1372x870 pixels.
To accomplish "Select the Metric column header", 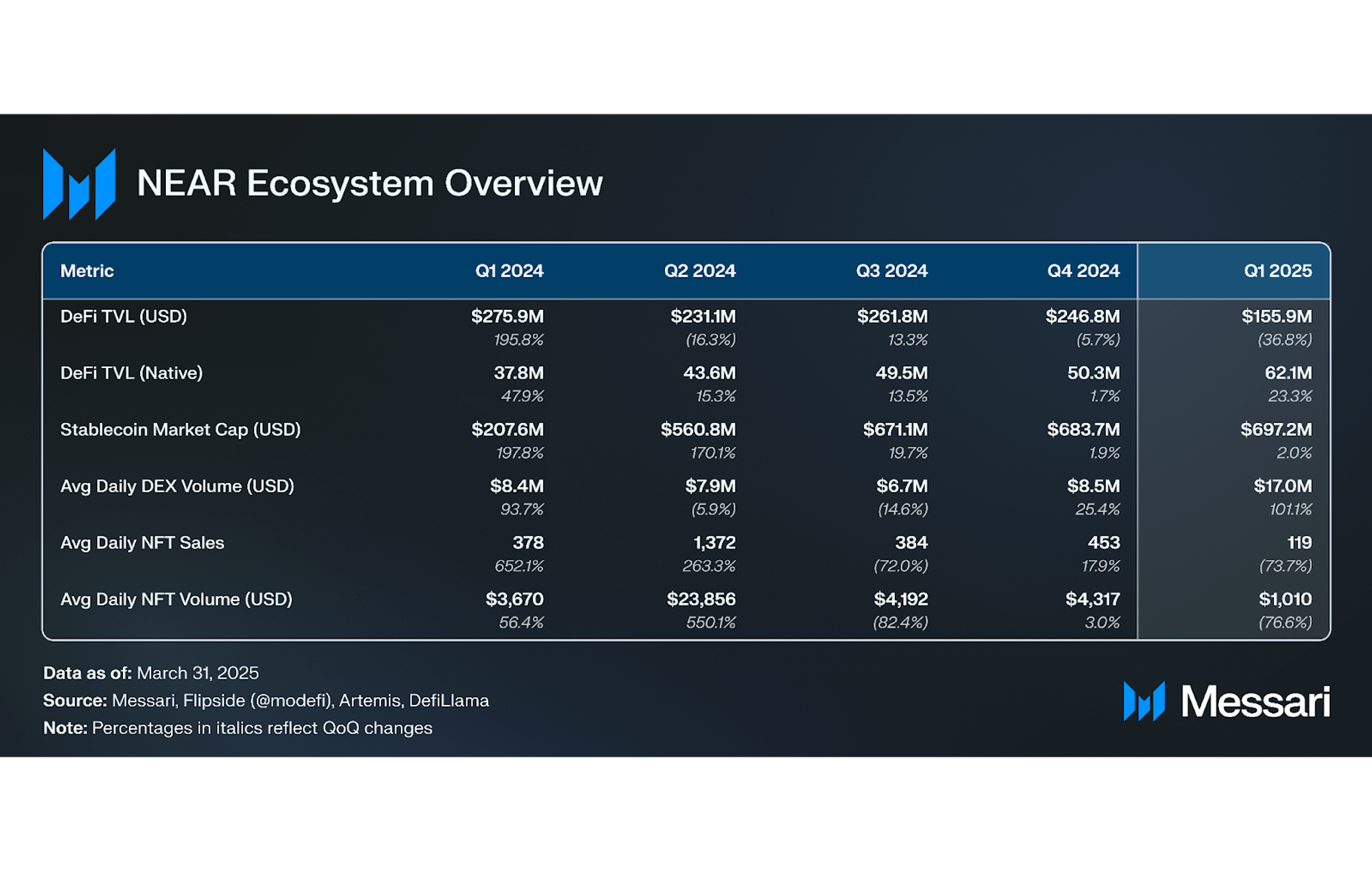I will [87, 271].
